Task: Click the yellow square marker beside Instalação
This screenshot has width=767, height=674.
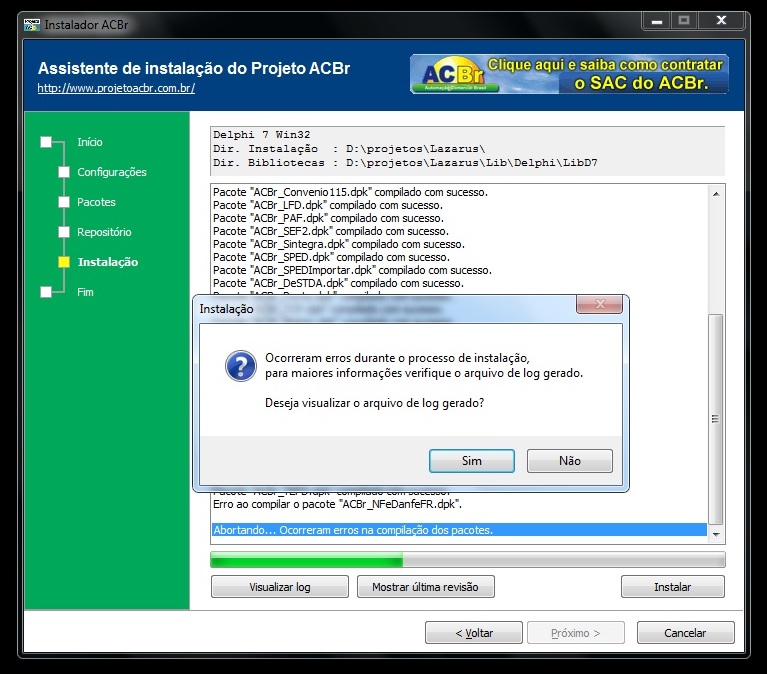Action: click(64, 262)
